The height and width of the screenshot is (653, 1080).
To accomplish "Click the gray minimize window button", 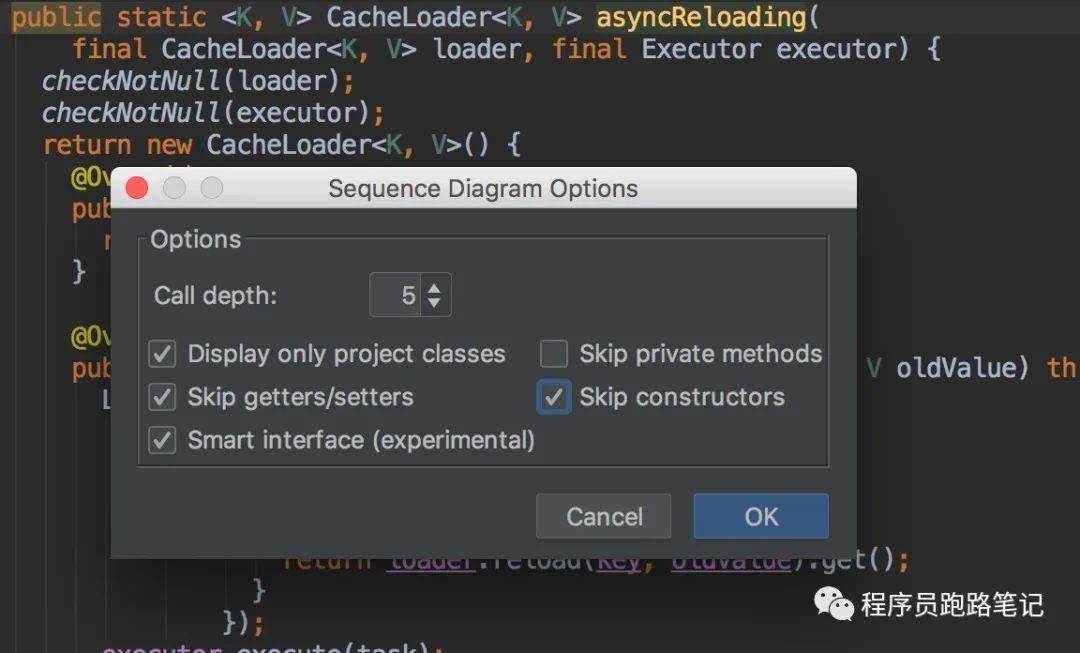I will 174,188.
